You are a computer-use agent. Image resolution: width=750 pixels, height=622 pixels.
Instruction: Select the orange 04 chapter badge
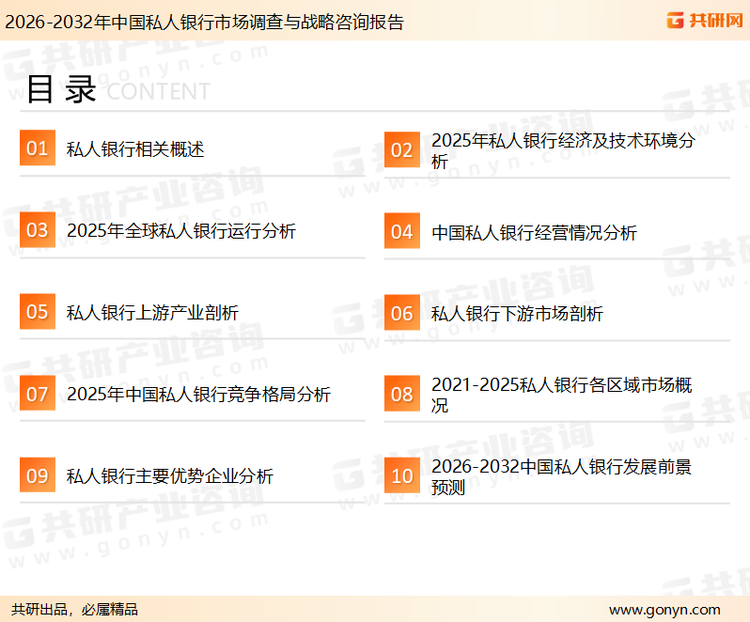(402, 232)
